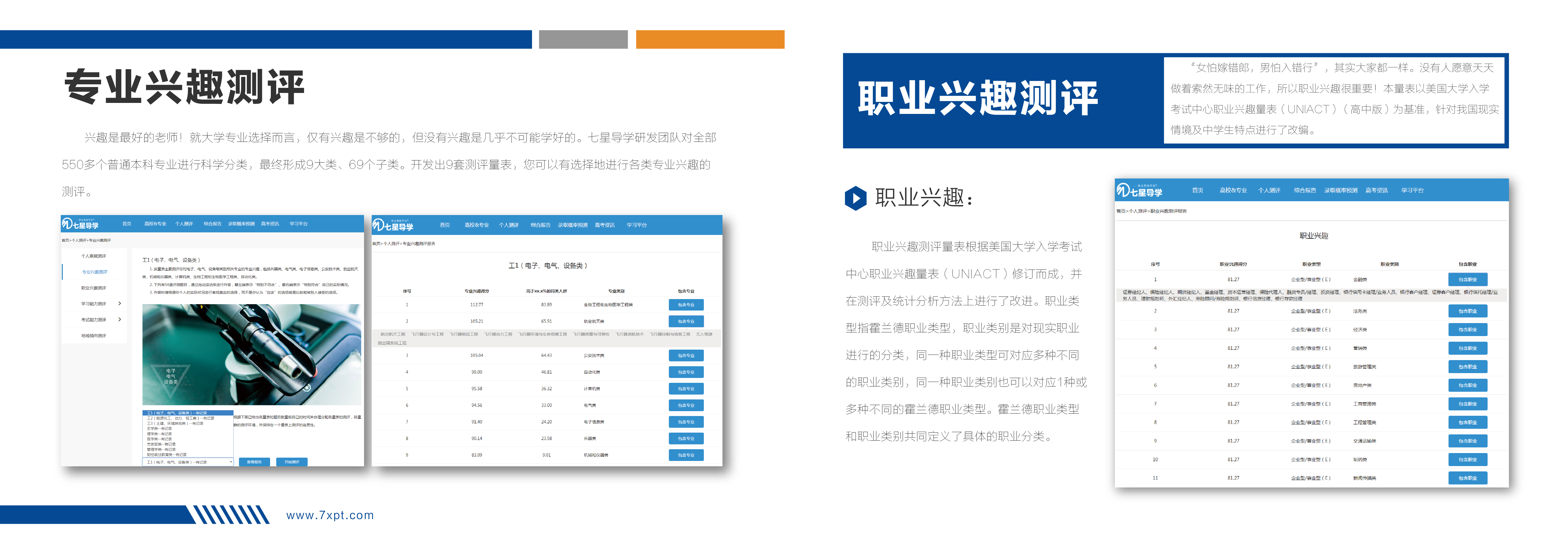This screenshot has height=558, width=1568.
Task: Click 包含专业 for 计算机类 row
Action: [686, 389]
